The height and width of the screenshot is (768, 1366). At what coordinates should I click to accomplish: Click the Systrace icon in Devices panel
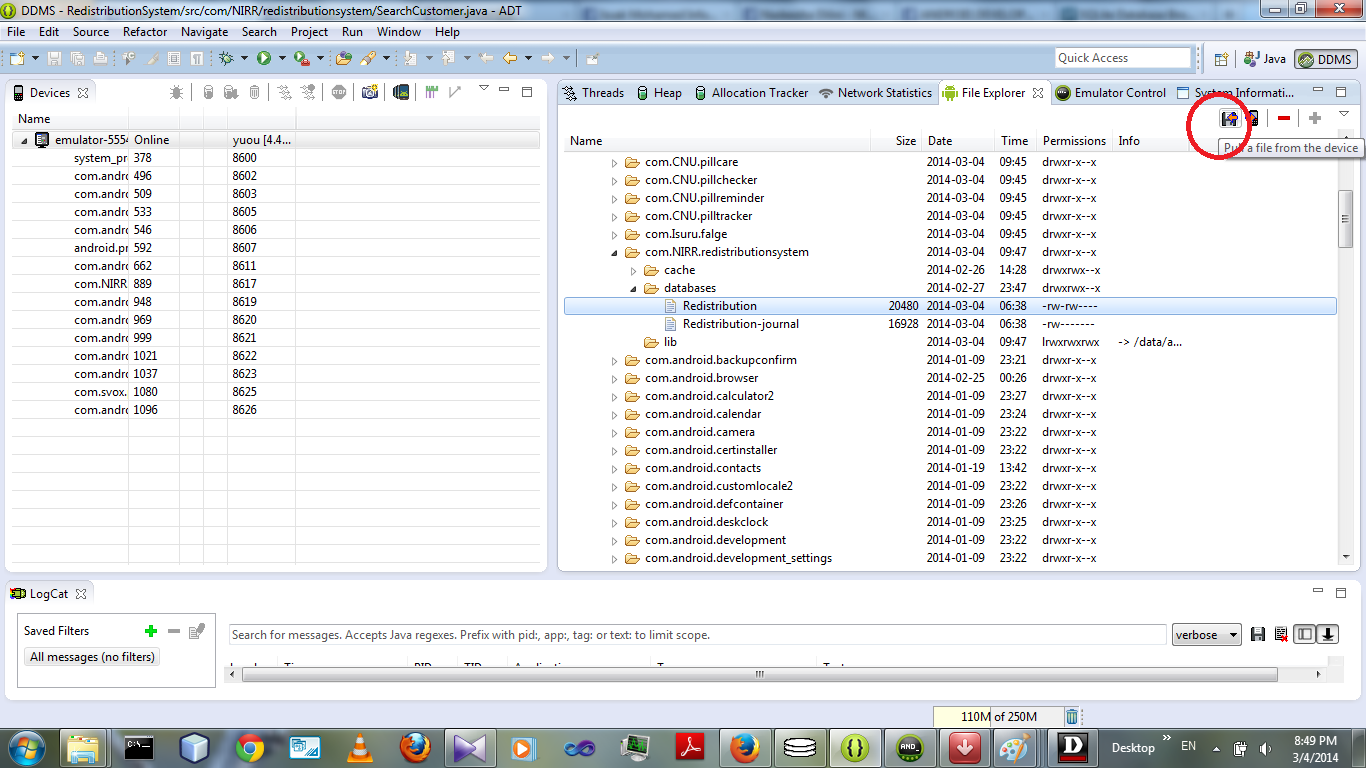click(x=431, y=92)
